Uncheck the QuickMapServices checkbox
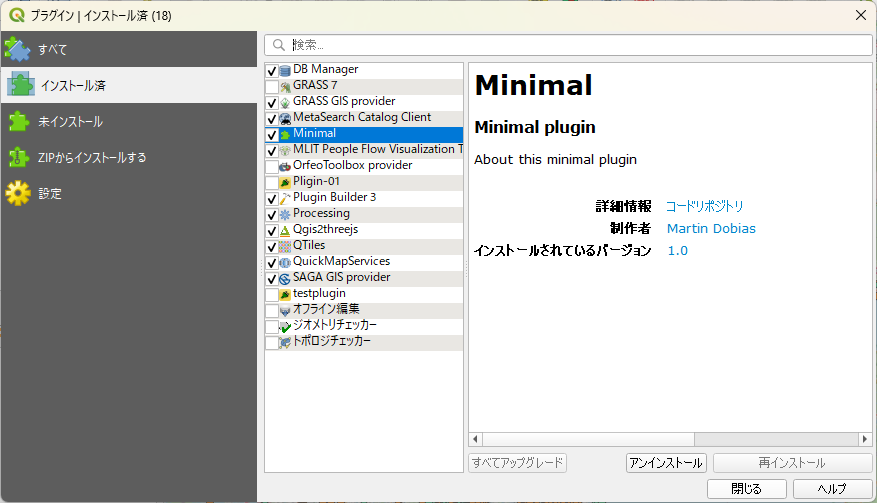The width and height of the screenshot is (877, 503). [x=272, y=263]
